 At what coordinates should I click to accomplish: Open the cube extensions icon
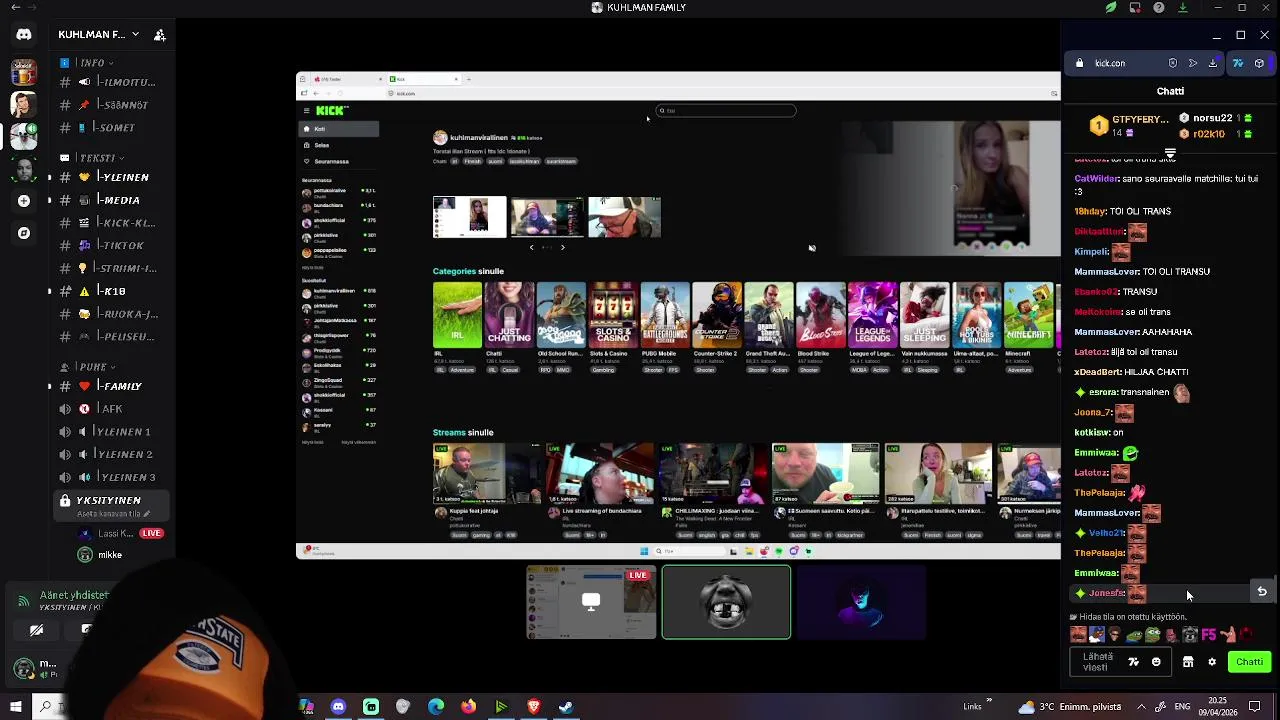(1259, 63)
